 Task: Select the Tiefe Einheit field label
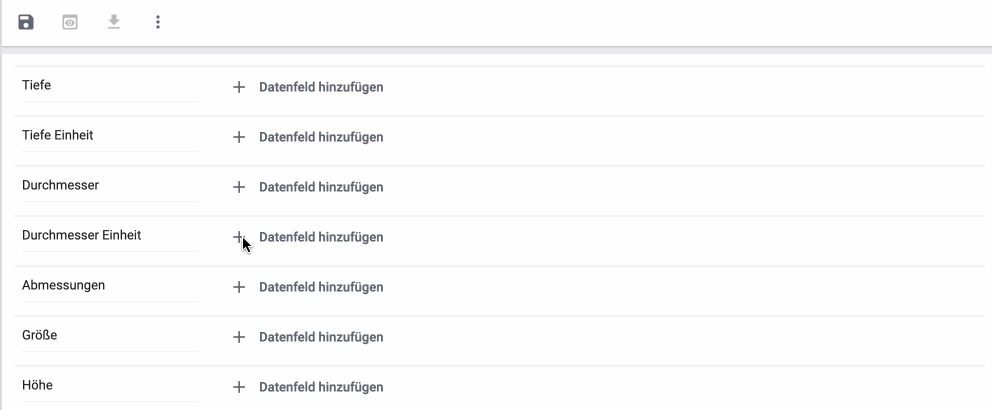pos(58,135)
